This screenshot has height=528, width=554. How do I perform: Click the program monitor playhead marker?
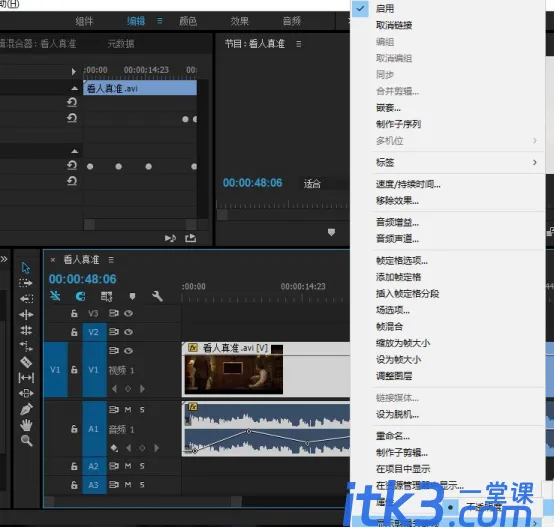click(331, 232)
